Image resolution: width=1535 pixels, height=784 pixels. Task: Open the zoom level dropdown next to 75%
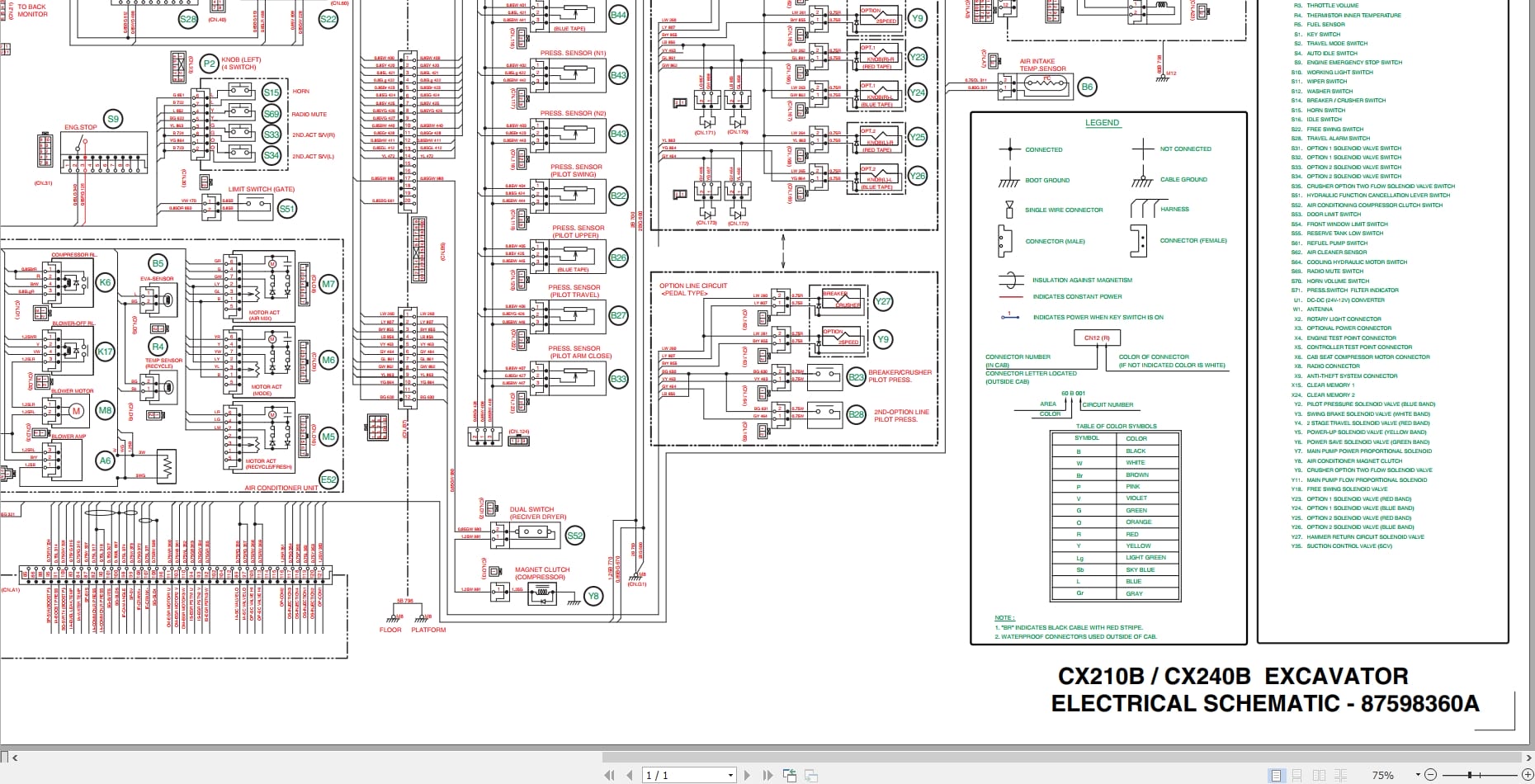click(x=1418, y=774)
